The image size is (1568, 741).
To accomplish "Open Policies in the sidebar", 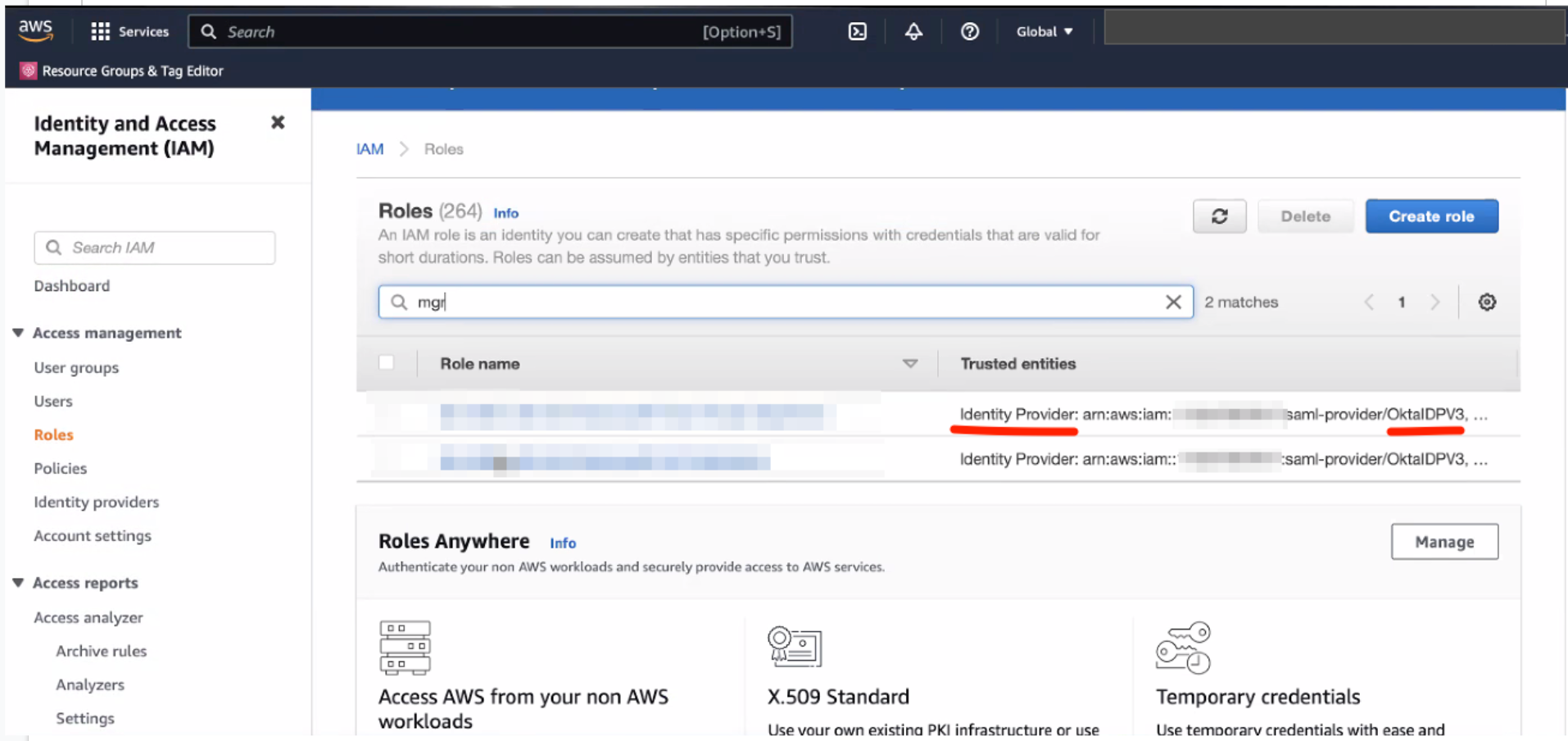I will 60,468.
